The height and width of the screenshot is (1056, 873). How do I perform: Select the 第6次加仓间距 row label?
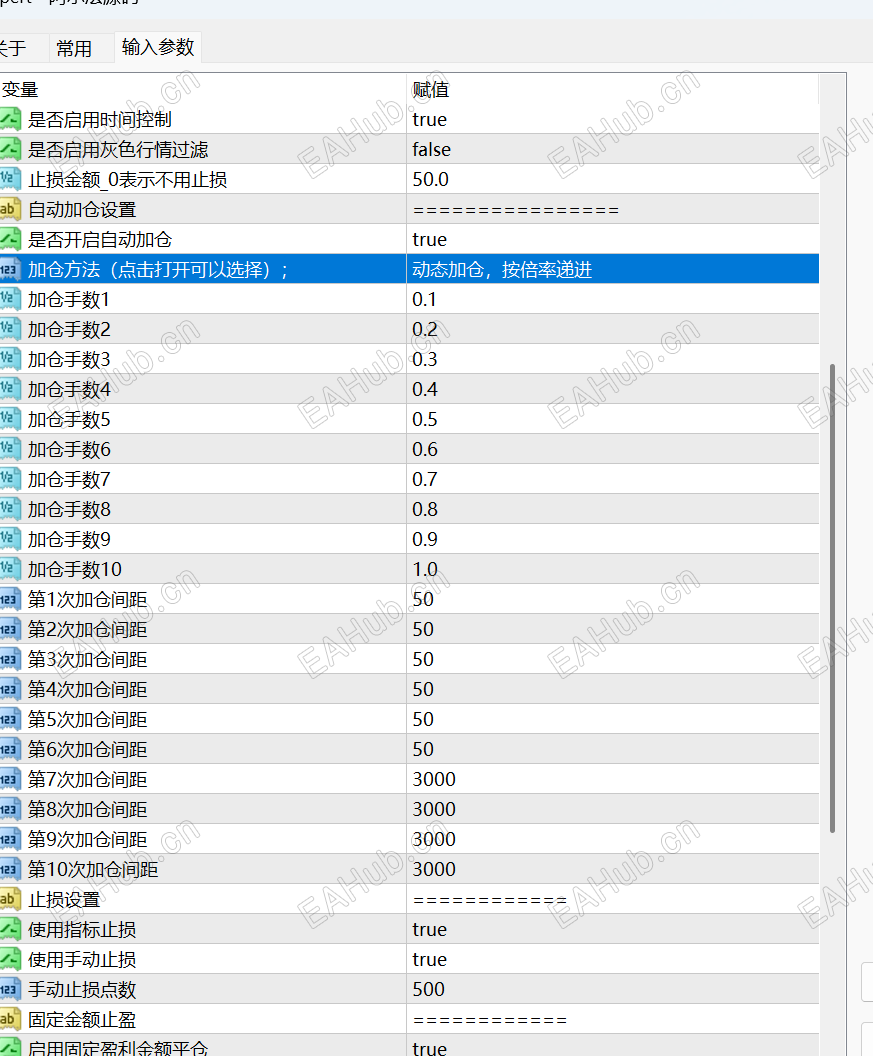[88, 749]
